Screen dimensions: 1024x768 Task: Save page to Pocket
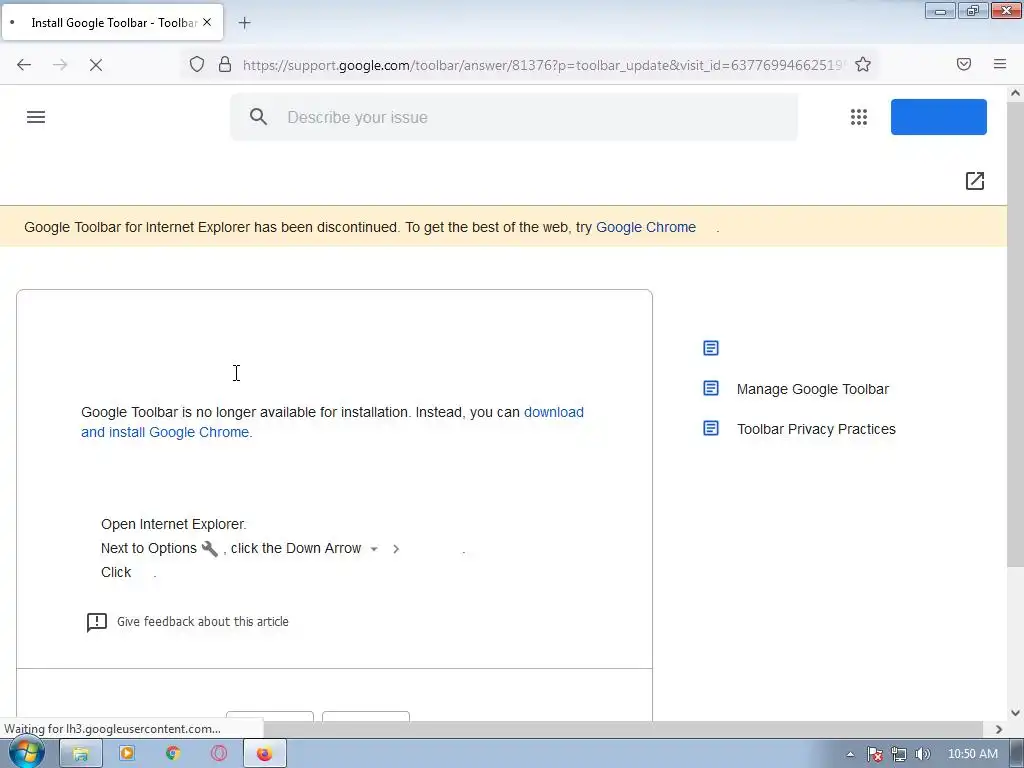963,64
